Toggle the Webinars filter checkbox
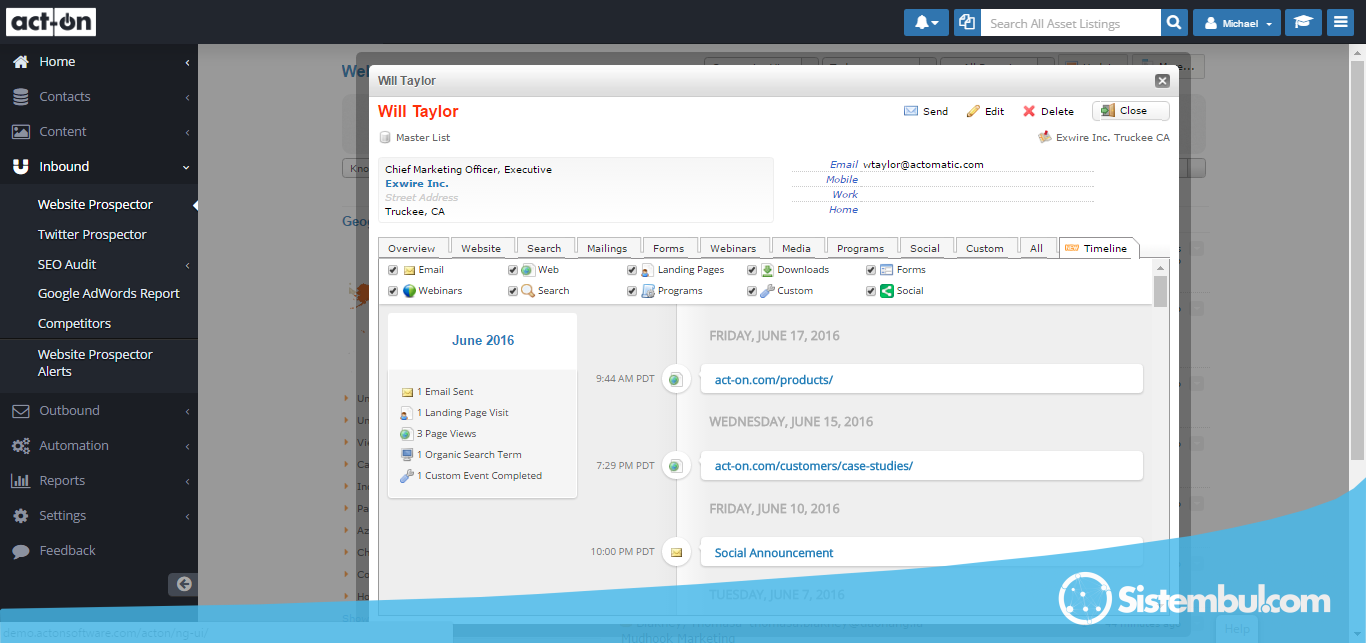This screenshot has height=643, width=1366. click(393, 291)
